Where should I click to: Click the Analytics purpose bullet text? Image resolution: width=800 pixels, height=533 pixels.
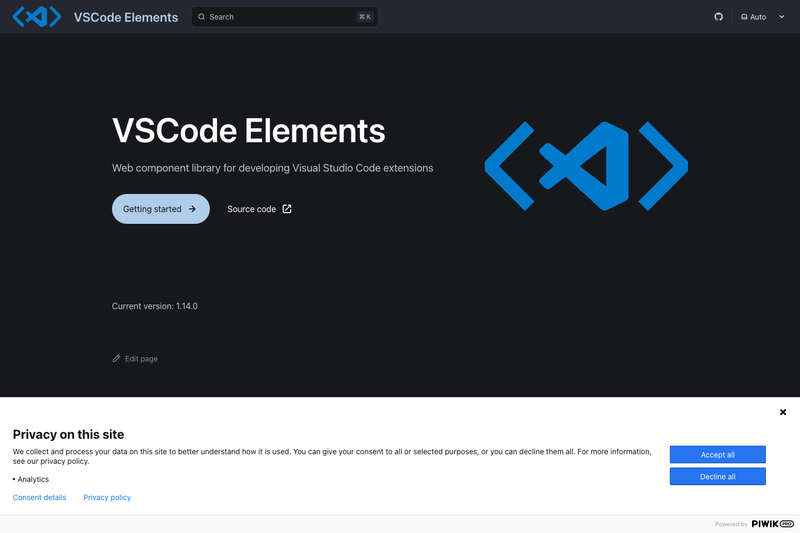[31, 479]
